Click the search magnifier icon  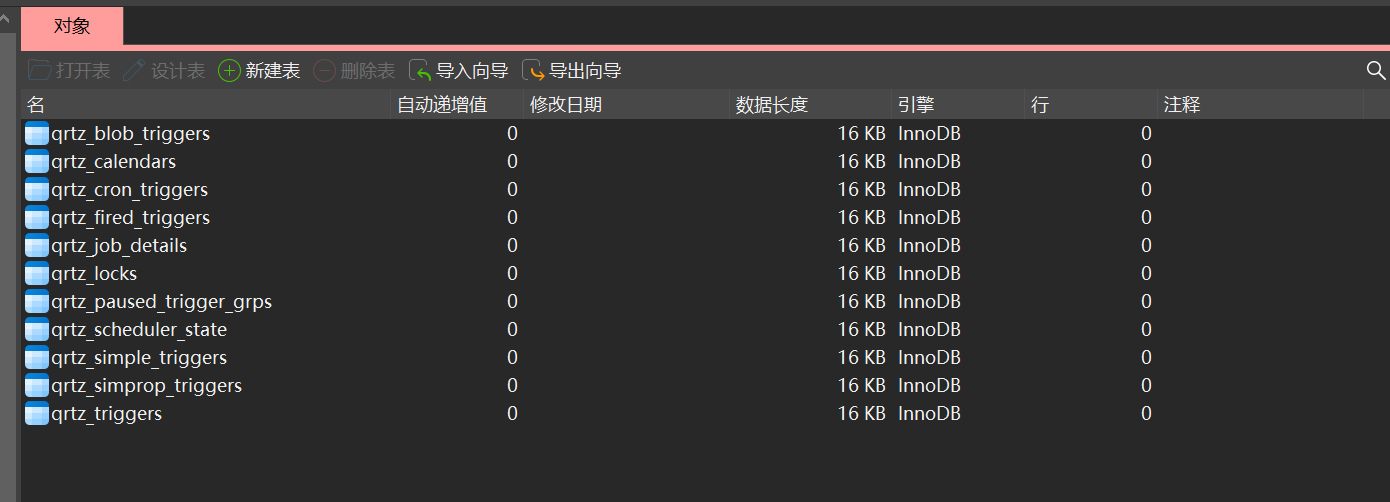pos(1376,70)
